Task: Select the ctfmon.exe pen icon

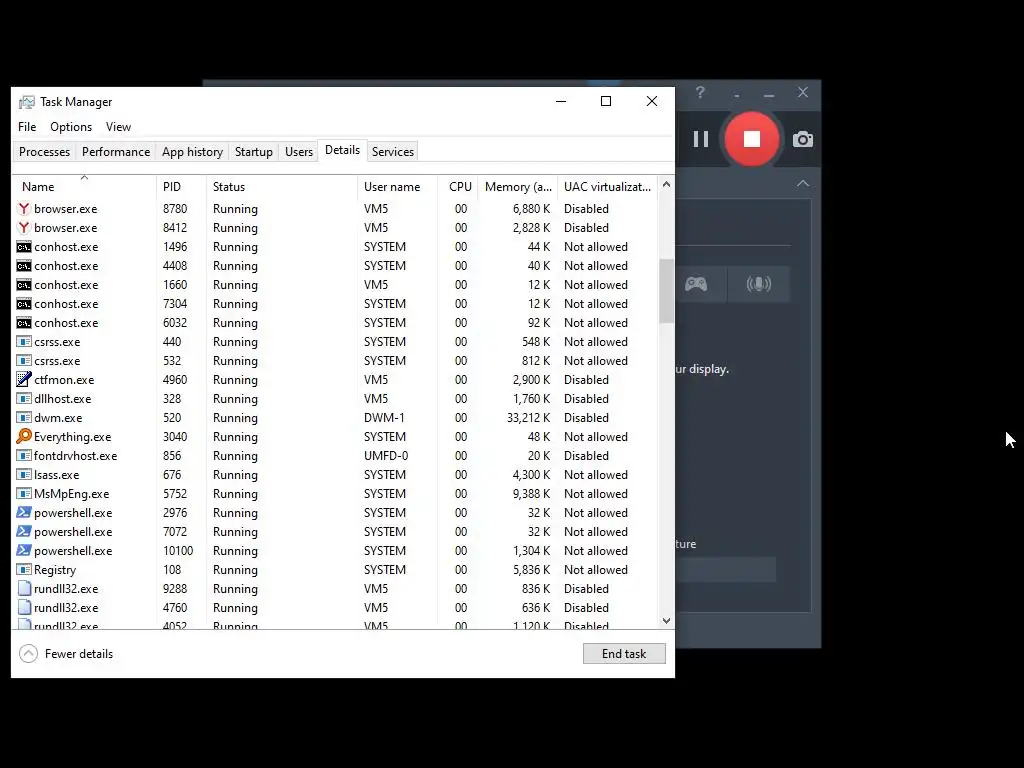Action: pyautogui.click(x=24, y=379)
